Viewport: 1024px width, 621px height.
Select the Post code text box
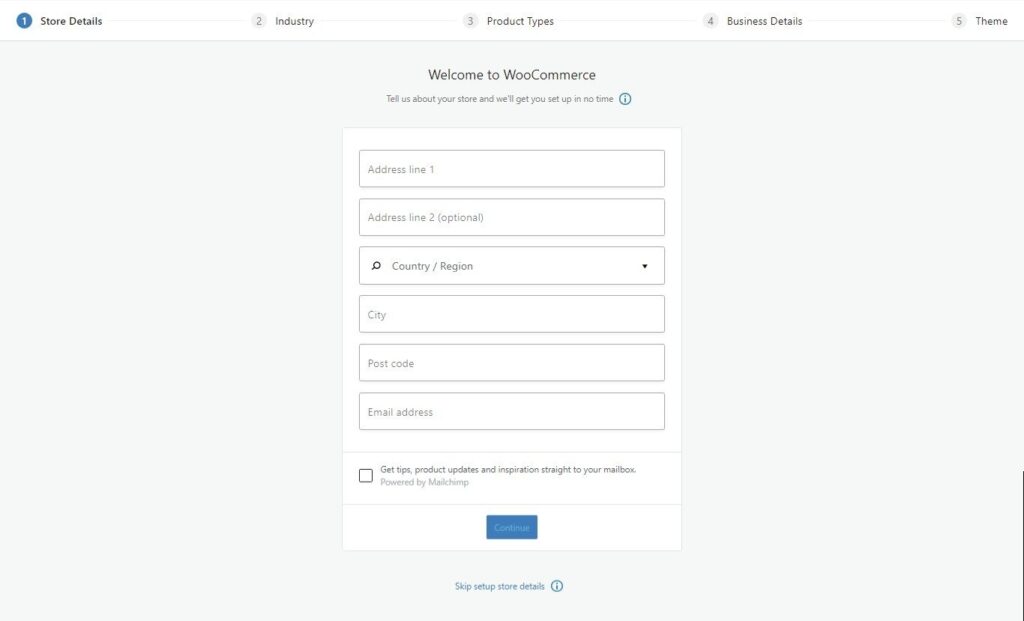pyautogui.click(x=511, y=363)
